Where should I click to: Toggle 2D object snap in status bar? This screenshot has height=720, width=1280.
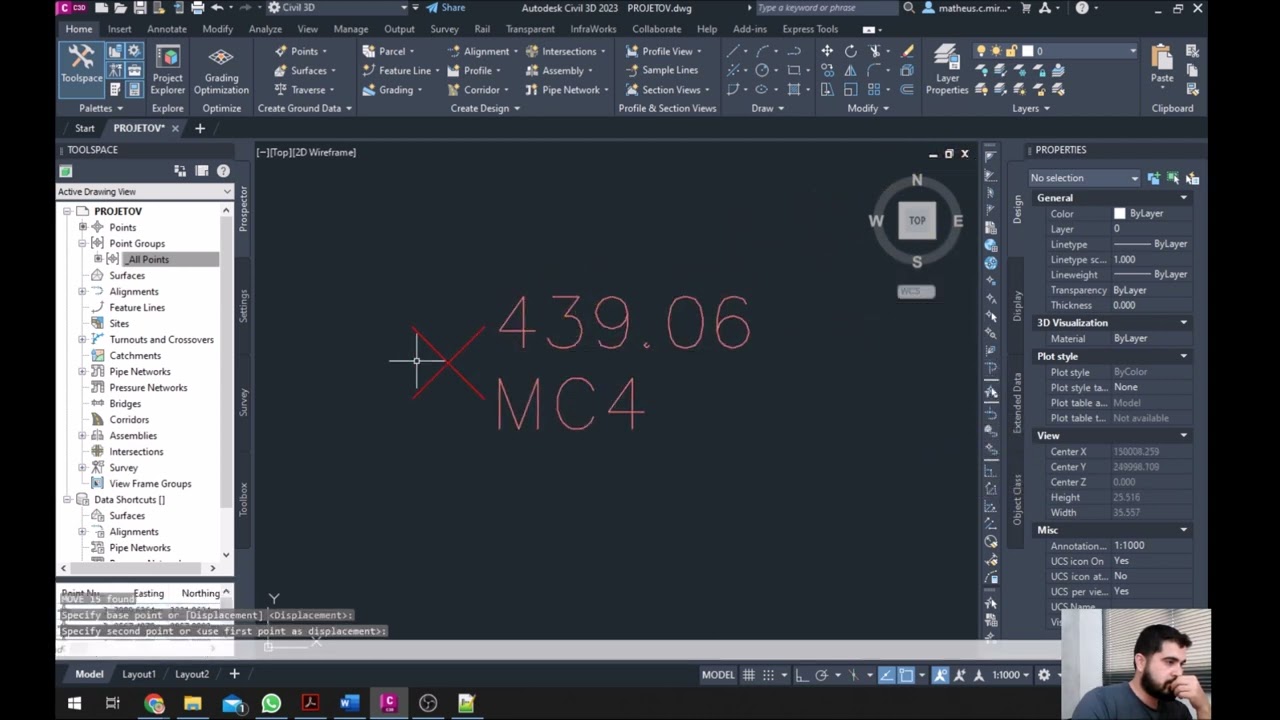906,675
